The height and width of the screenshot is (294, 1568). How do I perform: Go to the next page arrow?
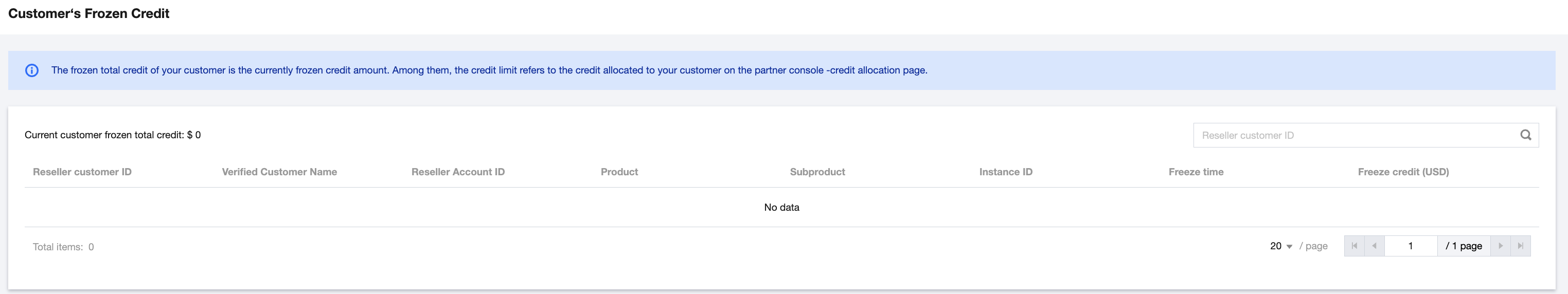1501,246
